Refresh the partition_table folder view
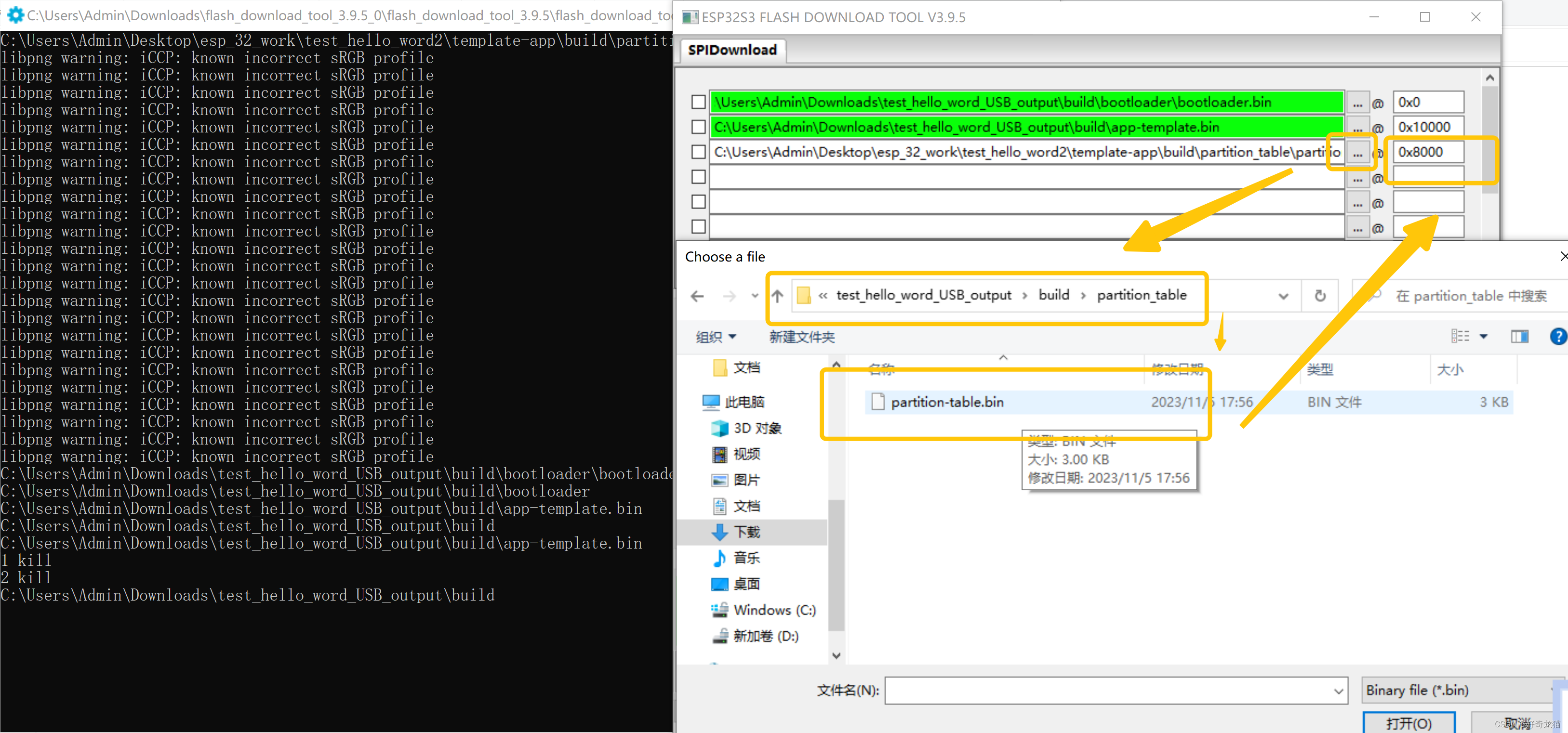 pyautogui.click(x=1320, y=296)
